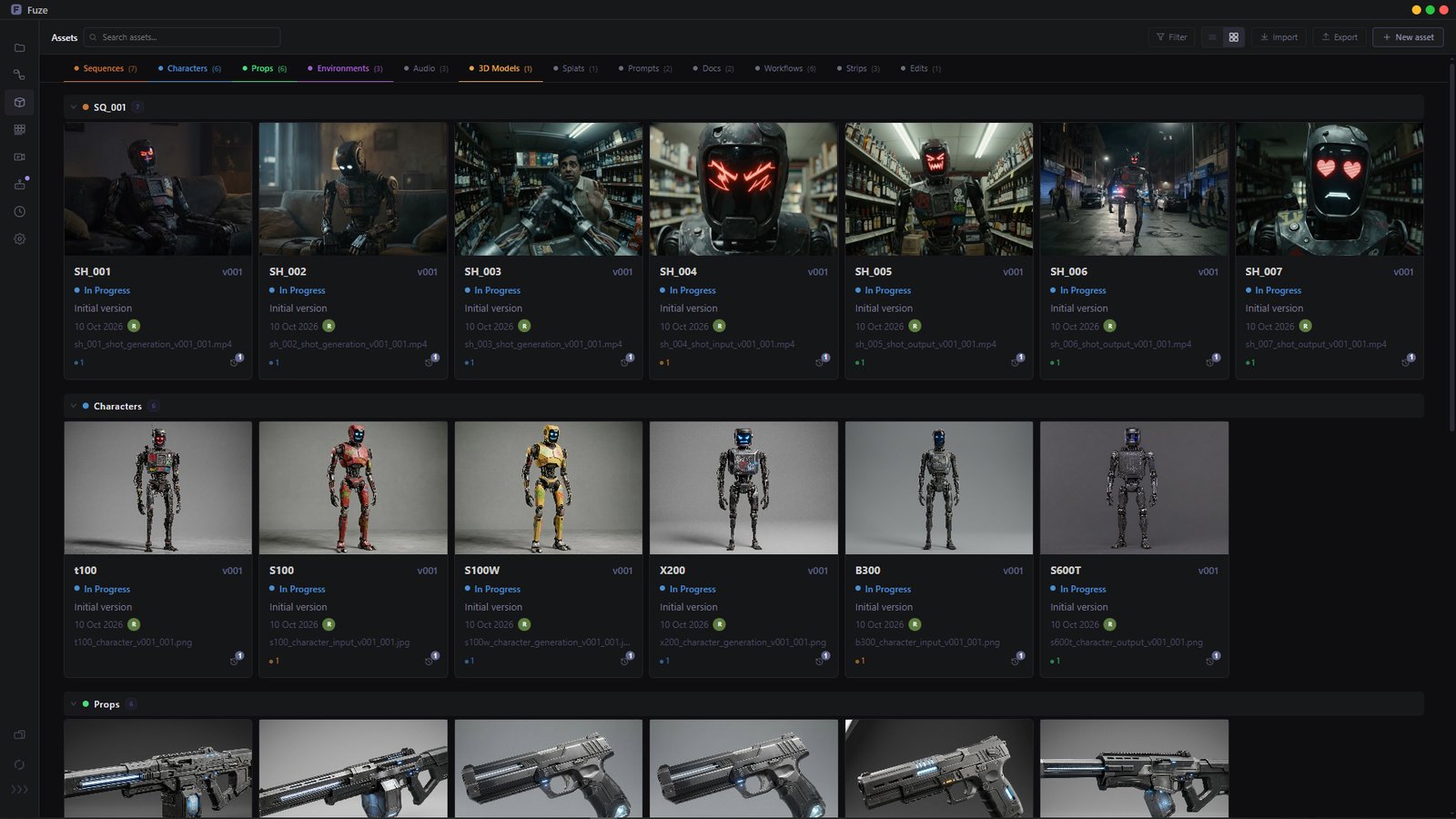The image size is (1456, 819).
Task: Click v001 version label on SH_005 card
Action: [1013, 271]
